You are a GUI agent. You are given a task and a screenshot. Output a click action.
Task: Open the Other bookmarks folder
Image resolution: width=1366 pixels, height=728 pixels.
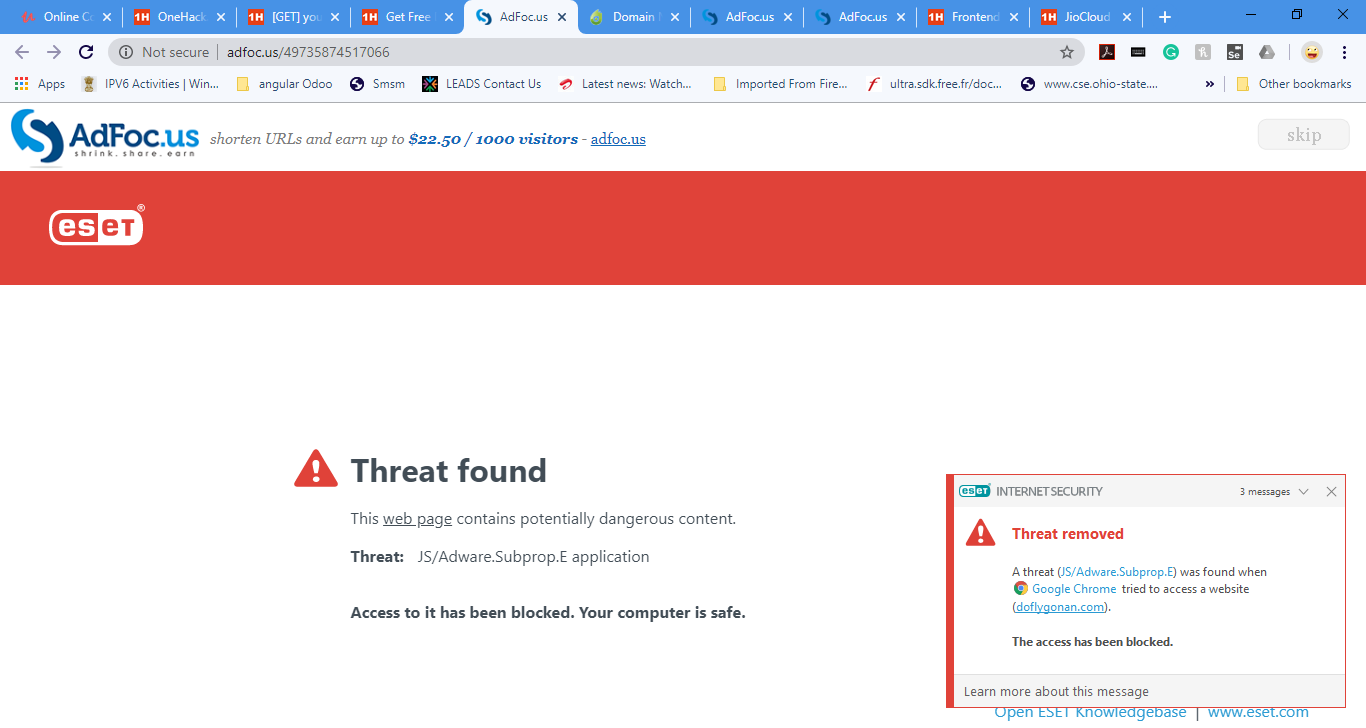[x=1294, y=84]
